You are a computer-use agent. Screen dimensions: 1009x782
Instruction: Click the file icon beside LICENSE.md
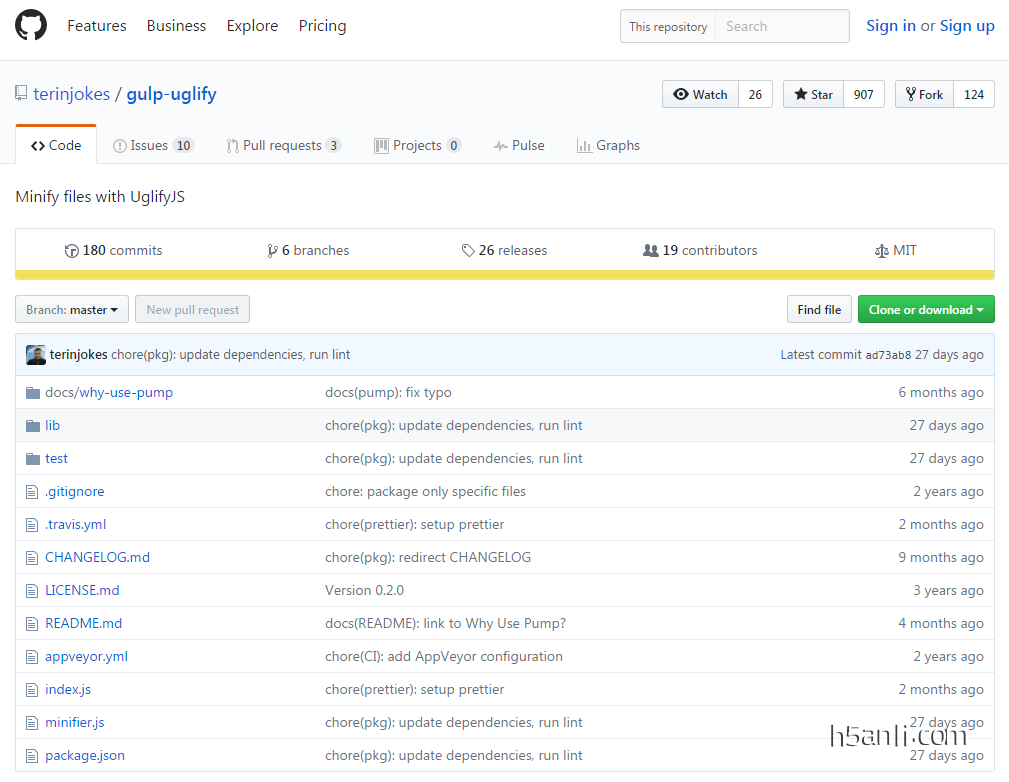click(32, 590)
